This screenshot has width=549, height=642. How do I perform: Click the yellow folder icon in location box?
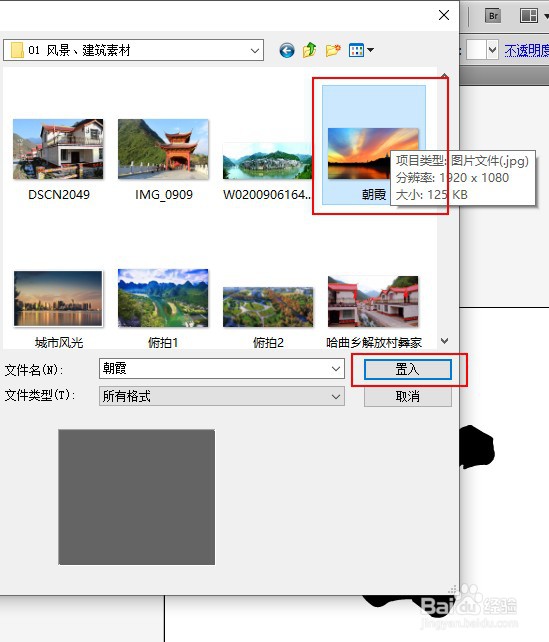click(17, 50)
